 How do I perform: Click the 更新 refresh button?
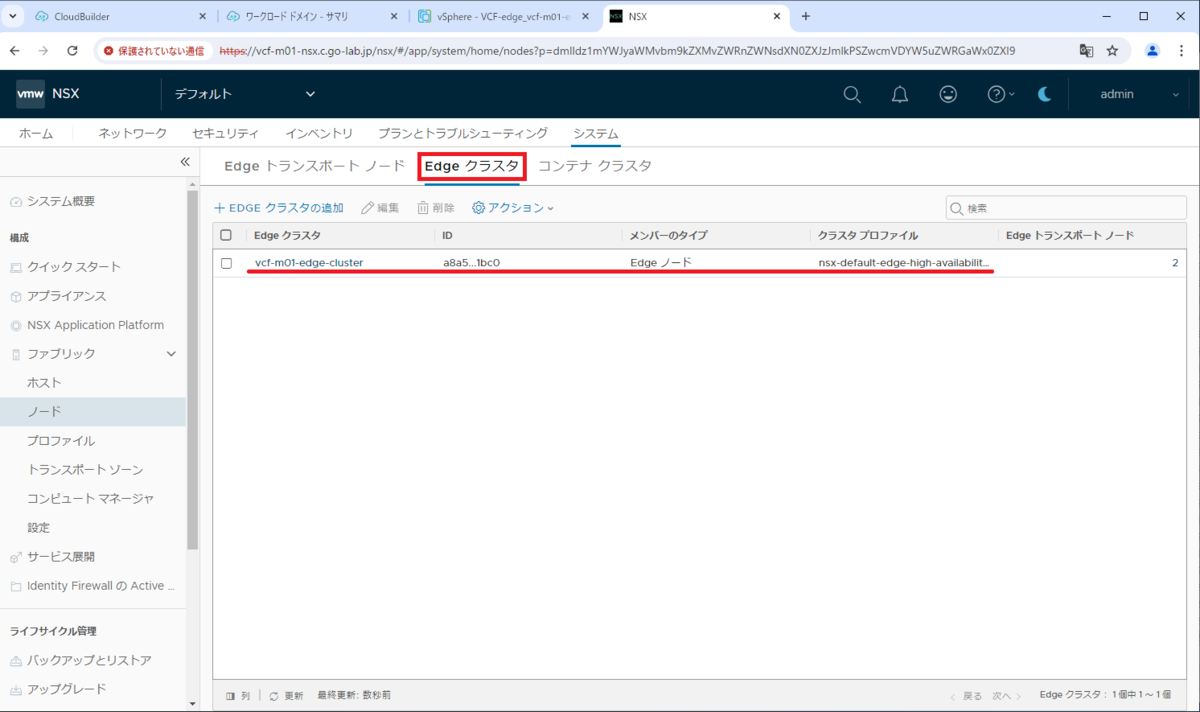tap(286, 695)
